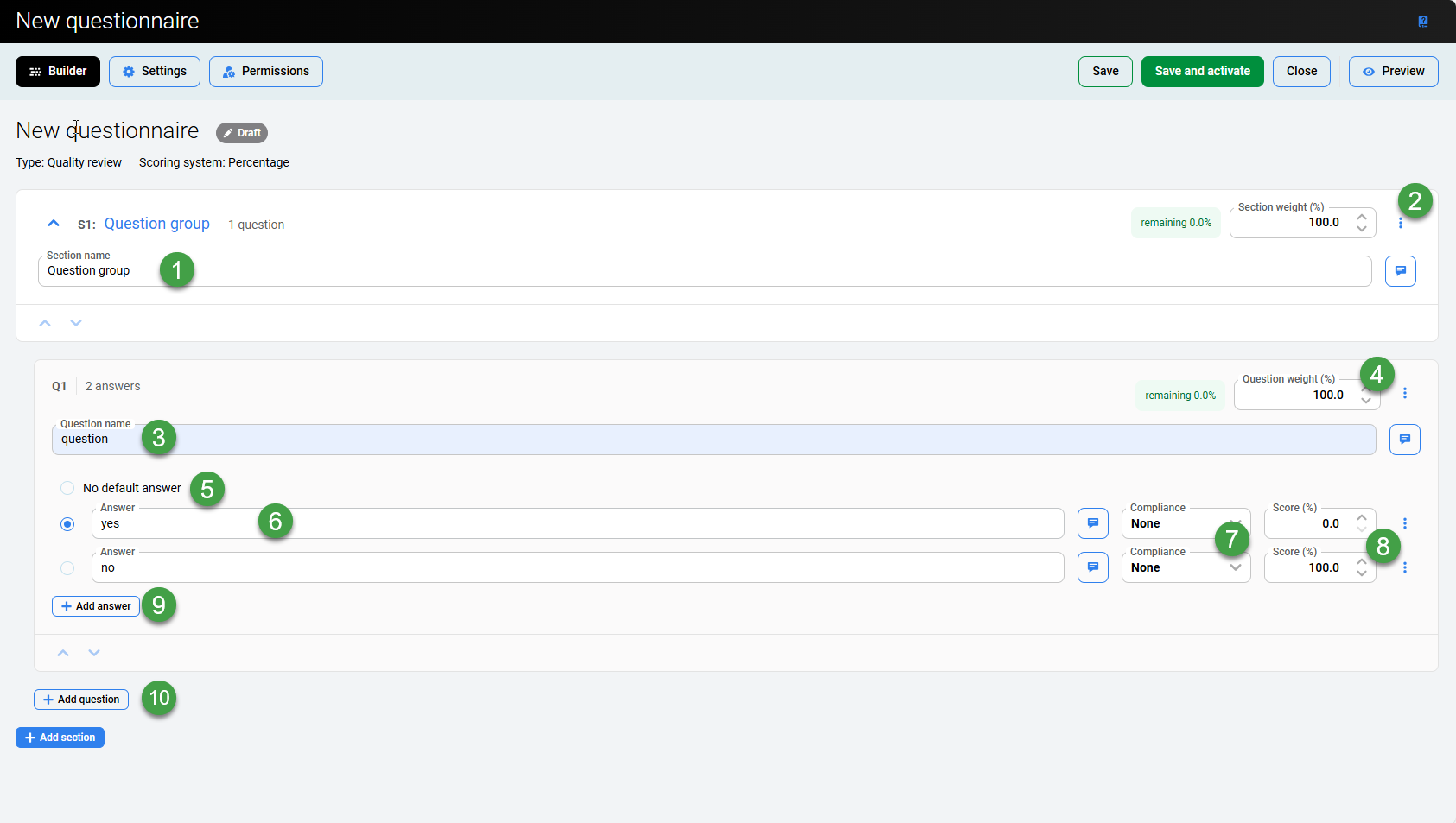Screen dimensions: 1456x823
Task: Set the 'no' answer as default
Action: (x=67, y=568)
